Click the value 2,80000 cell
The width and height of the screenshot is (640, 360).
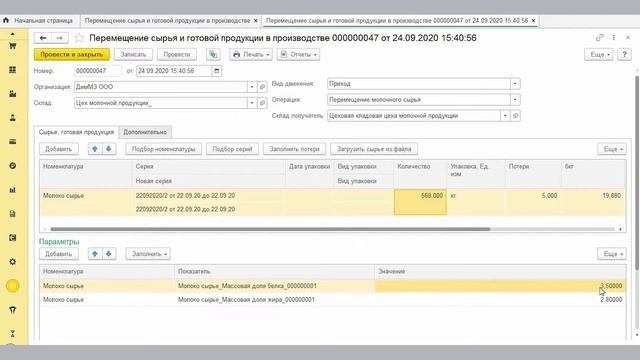500,300
